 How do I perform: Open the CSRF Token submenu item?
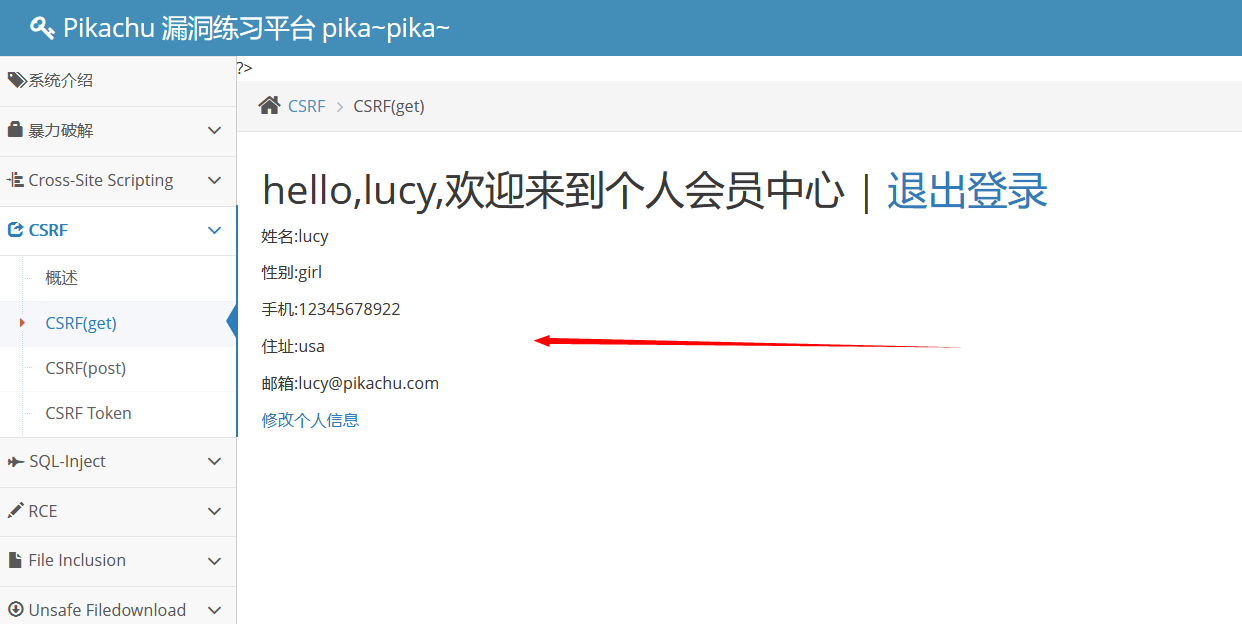click(88, 413)
